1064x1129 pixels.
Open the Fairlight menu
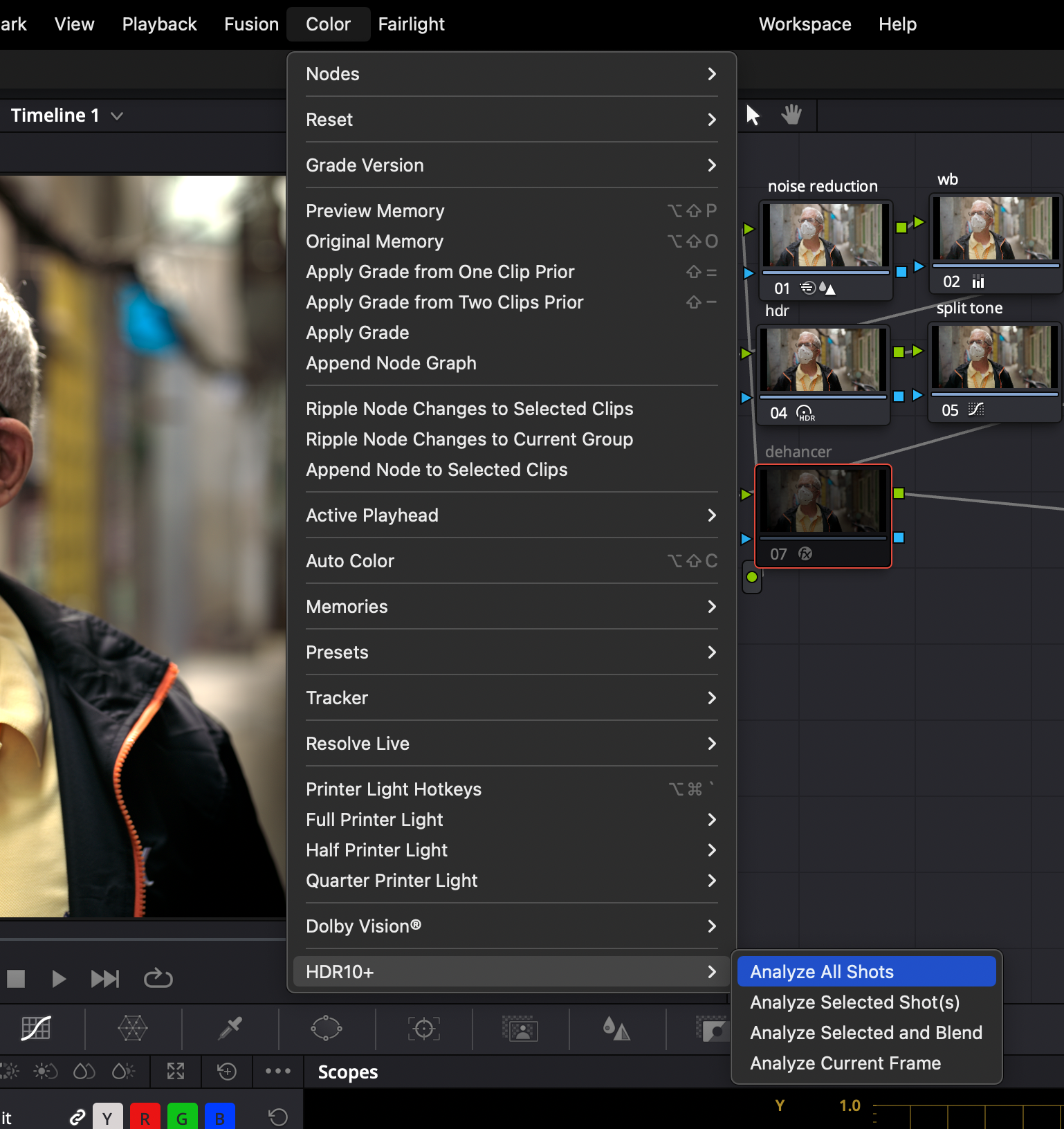pos(411,24)
